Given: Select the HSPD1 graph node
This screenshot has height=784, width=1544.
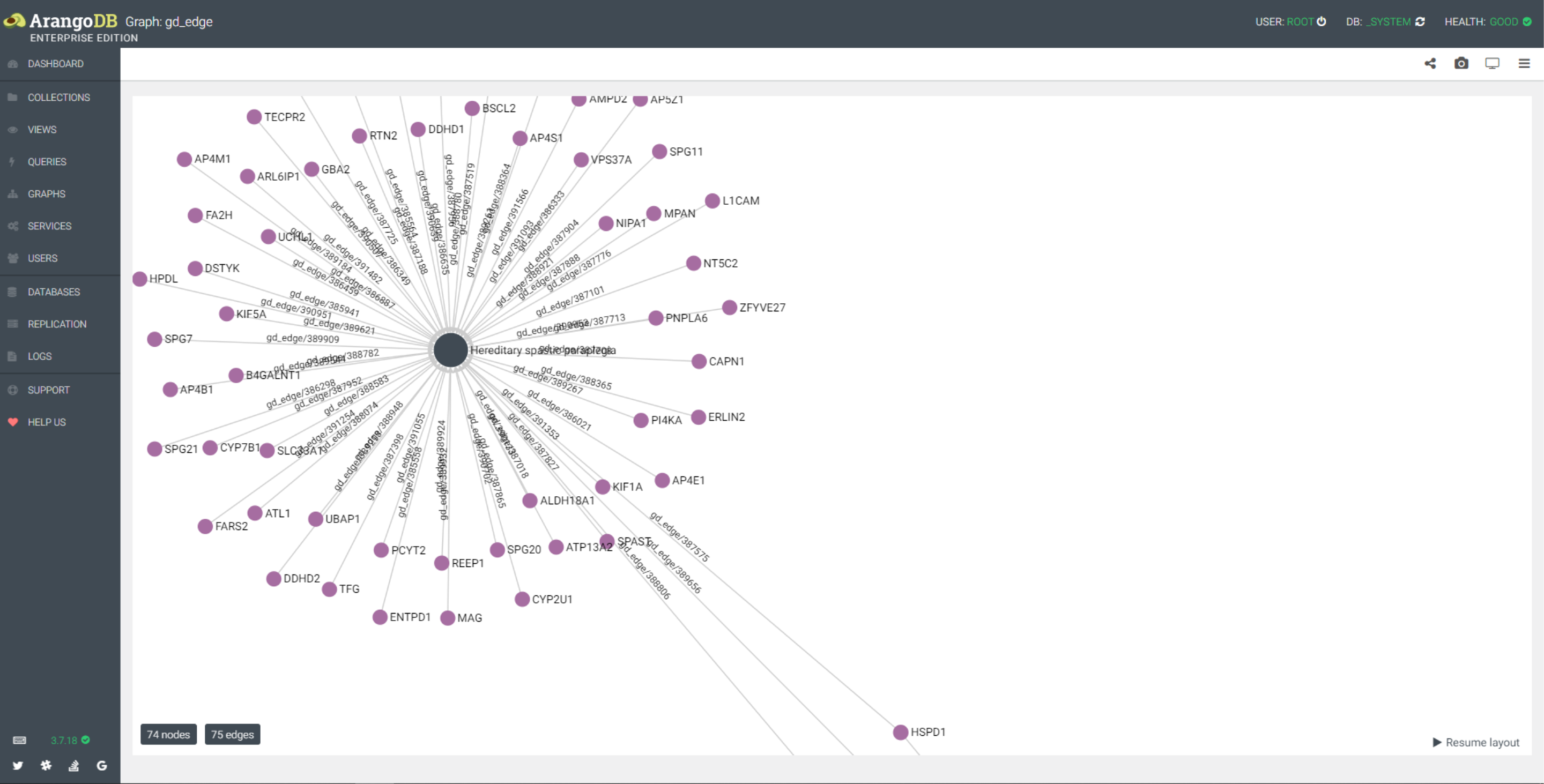Looking at the screenshot, I should [900, 732].
